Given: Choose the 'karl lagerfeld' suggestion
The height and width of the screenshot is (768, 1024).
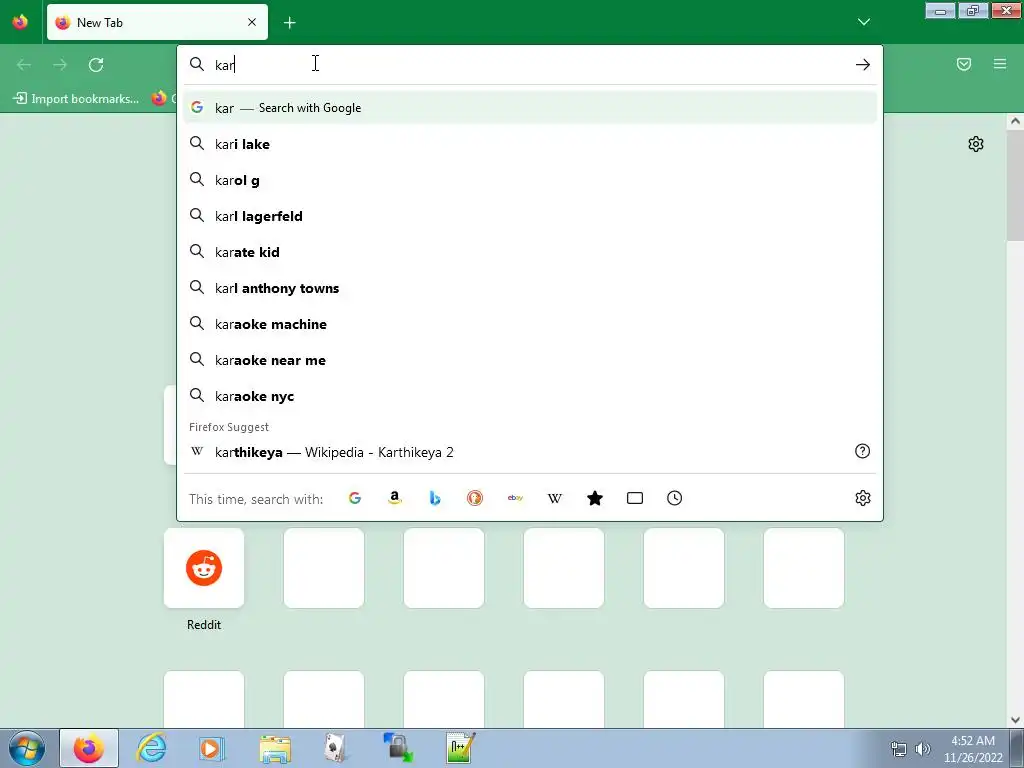Looking at the screenshot, I should point(530,216).
